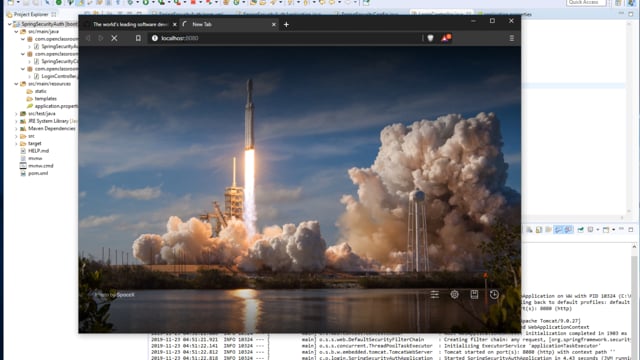640x360 pixels.
Task: Expand the target folder node
Action: [x=16, y=143]
